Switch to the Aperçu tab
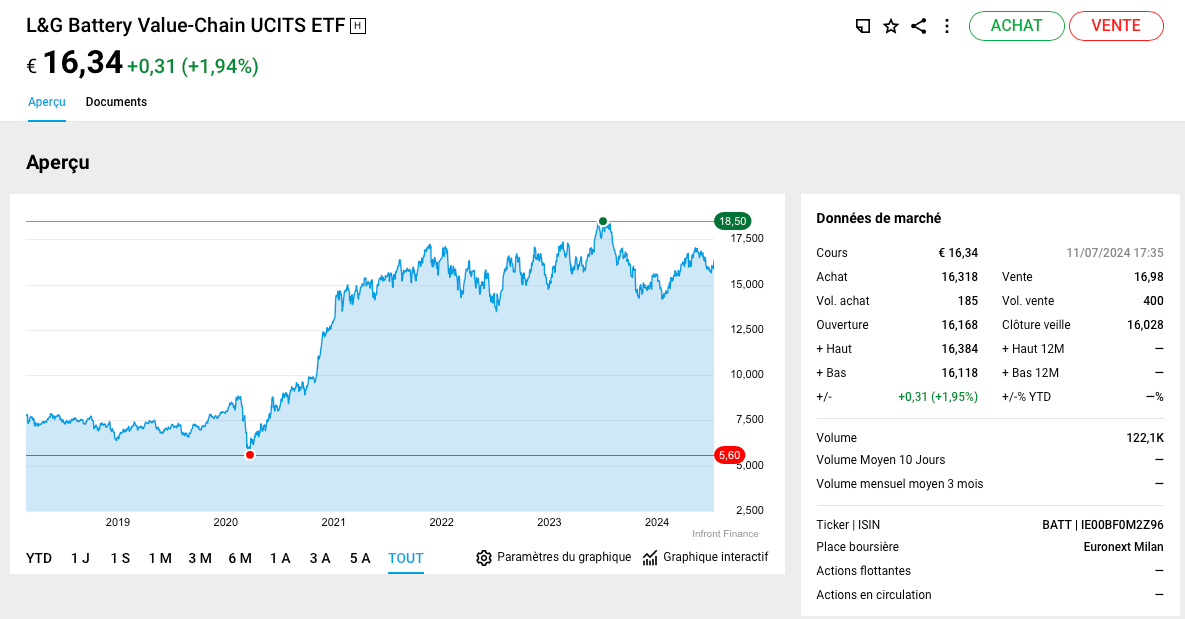The image size is (1185, 619). click(47, 102)
